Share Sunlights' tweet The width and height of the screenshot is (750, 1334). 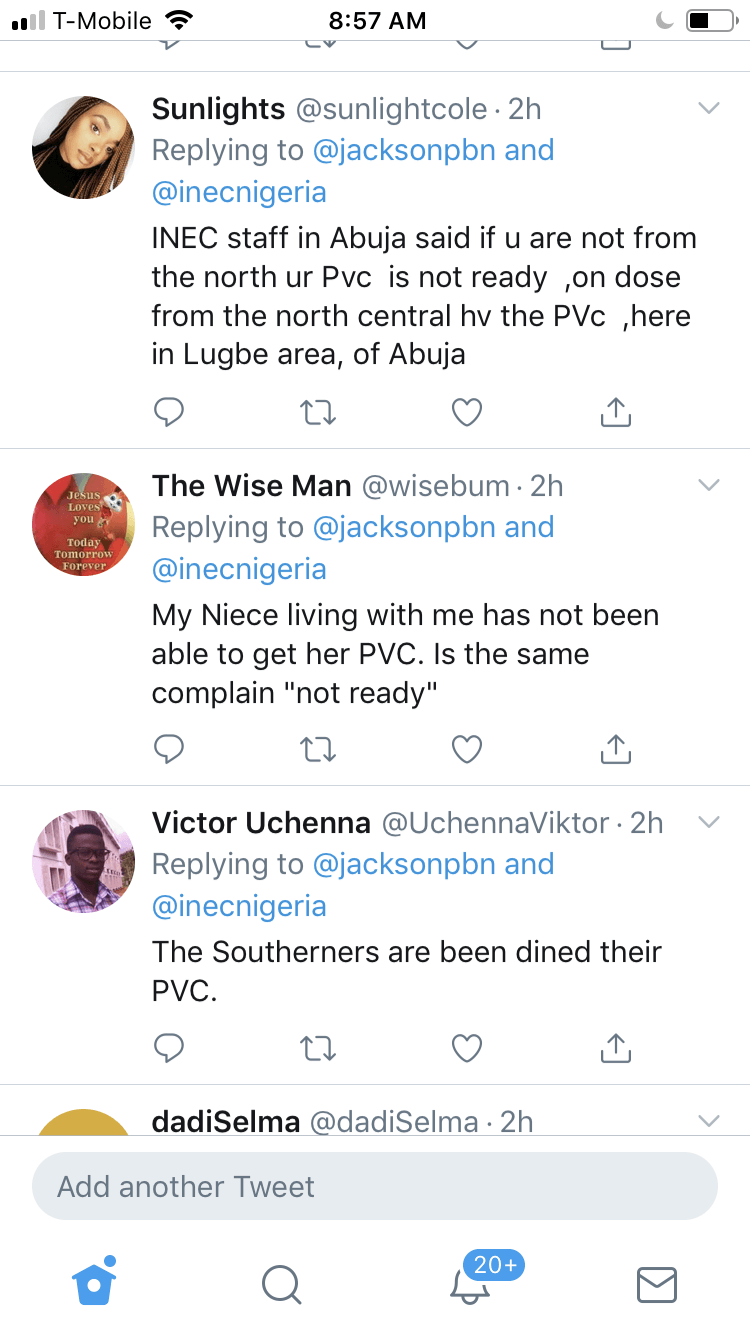tap(616, 411)
